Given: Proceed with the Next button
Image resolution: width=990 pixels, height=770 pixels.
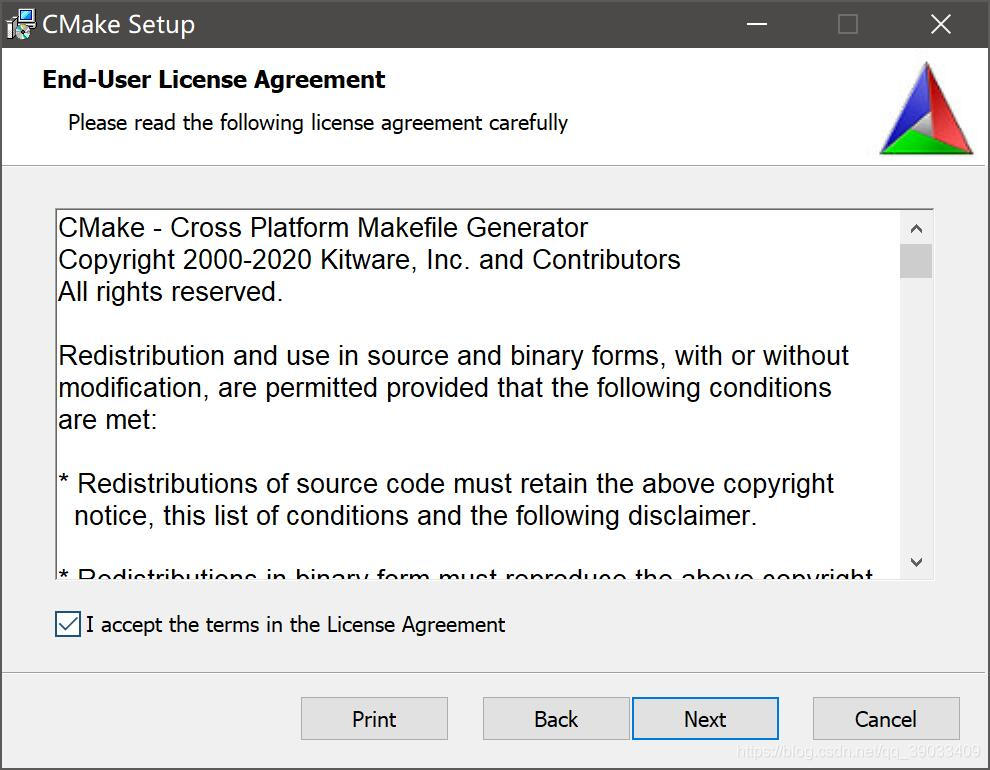Looking at the screenshot, I should [x=705, y=719].
